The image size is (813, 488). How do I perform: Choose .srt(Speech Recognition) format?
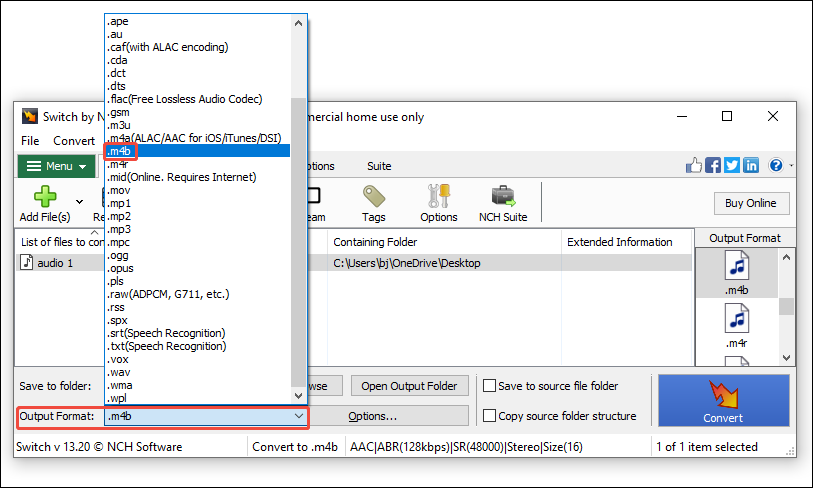pos(198,333)
